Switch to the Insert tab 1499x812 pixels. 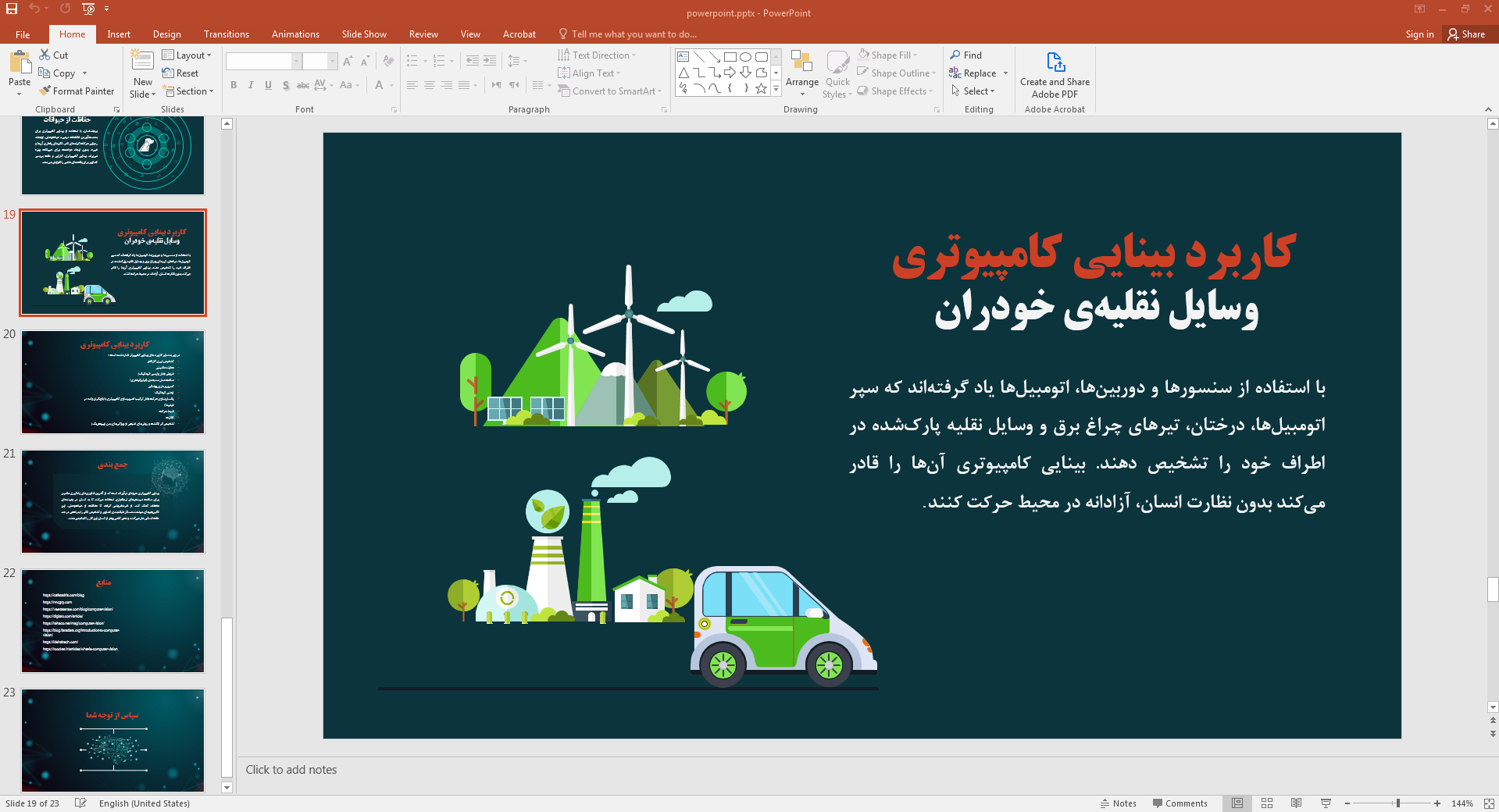pyautogui.click(x=119, y=34)
